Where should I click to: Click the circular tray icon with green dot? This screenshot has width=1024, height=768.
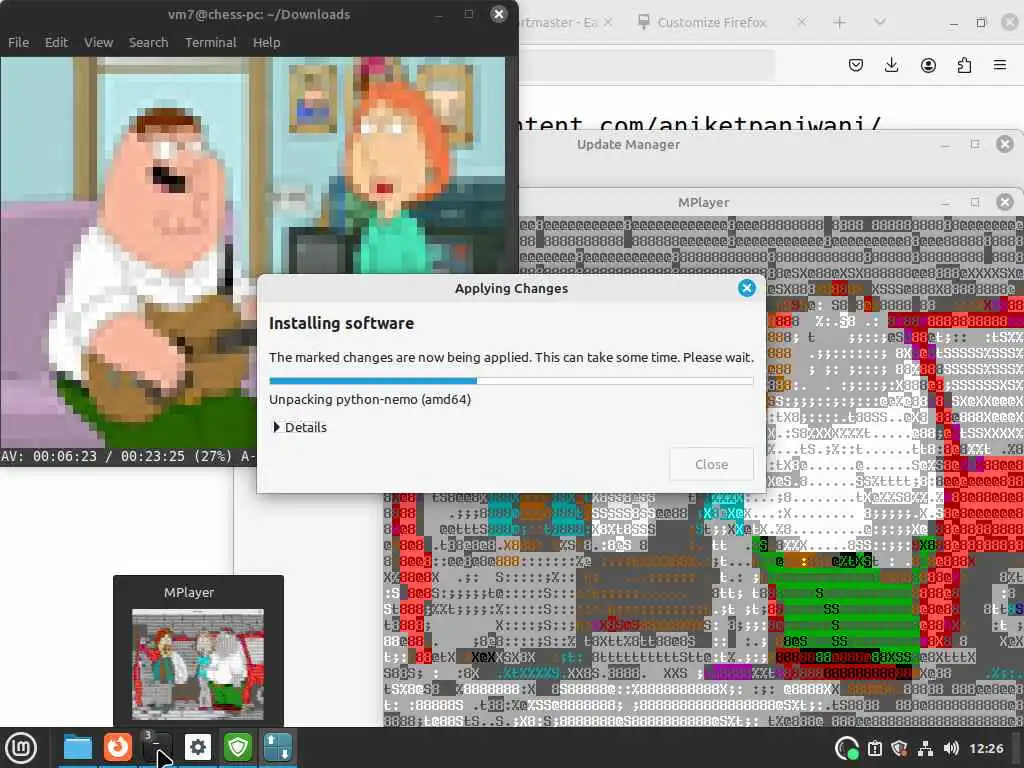tap(847, 748)
